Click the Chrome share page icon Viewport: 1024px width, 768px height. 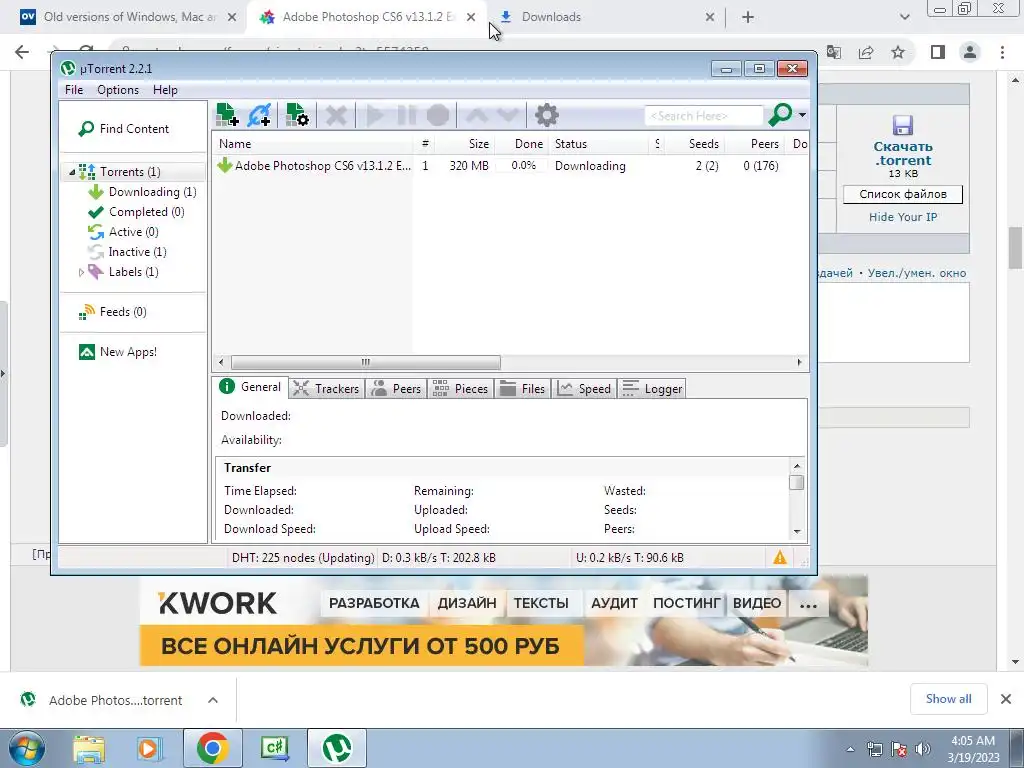coord(867,52)
